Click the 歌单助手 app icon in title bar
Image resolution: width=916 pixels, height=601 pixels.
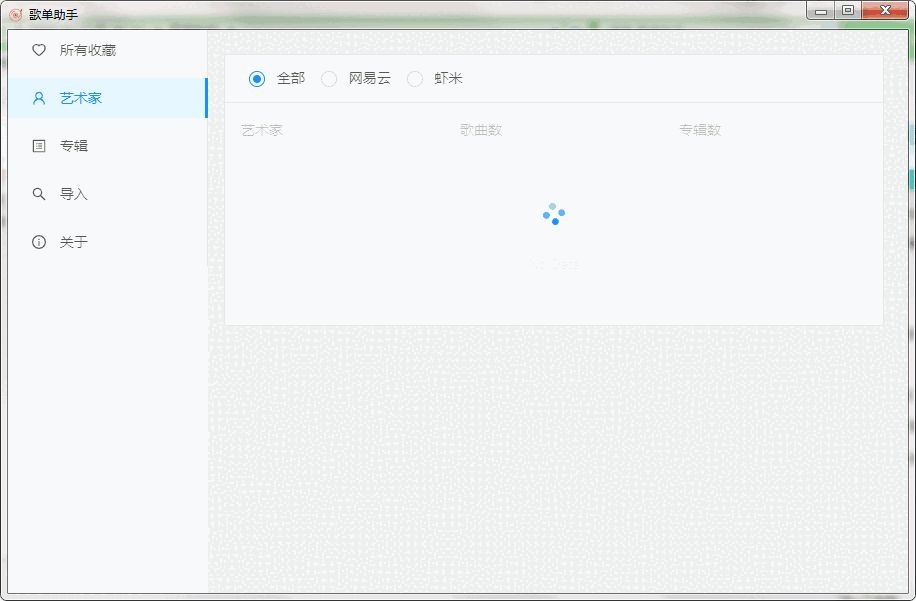[x=15, y=14]
